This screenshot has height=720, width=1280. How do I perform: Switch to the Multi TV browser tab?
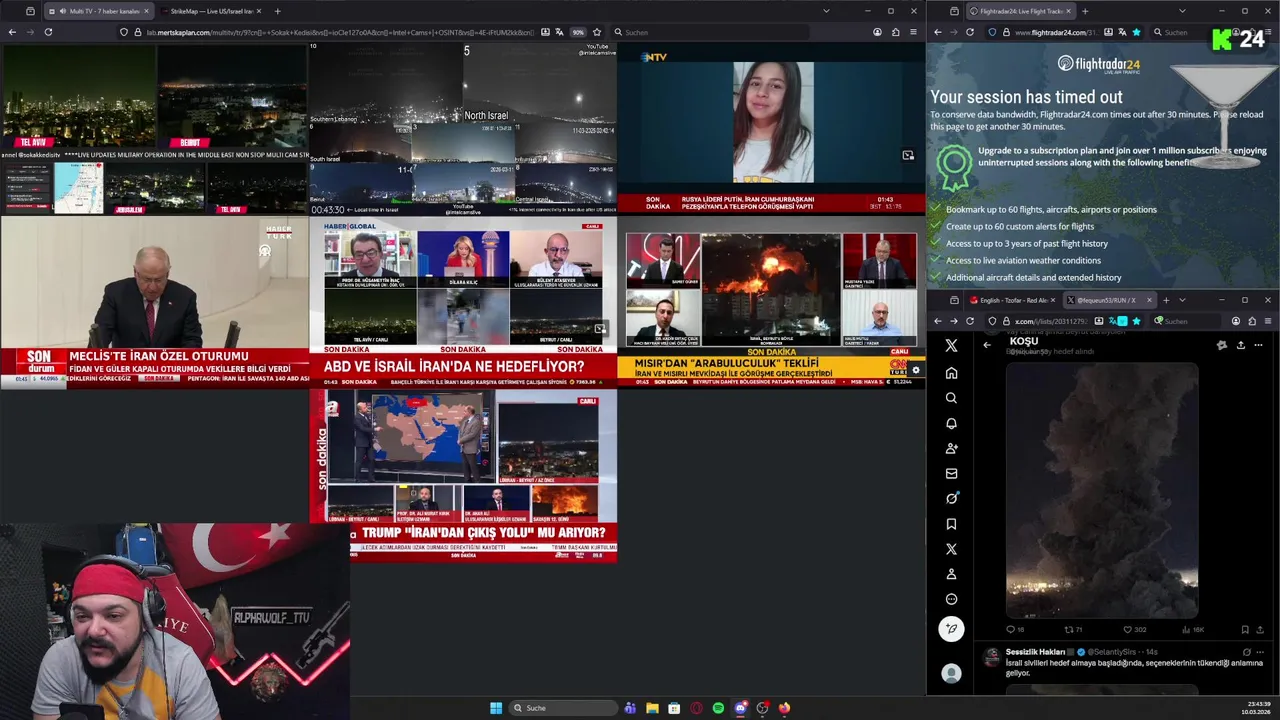click(97, 11)
